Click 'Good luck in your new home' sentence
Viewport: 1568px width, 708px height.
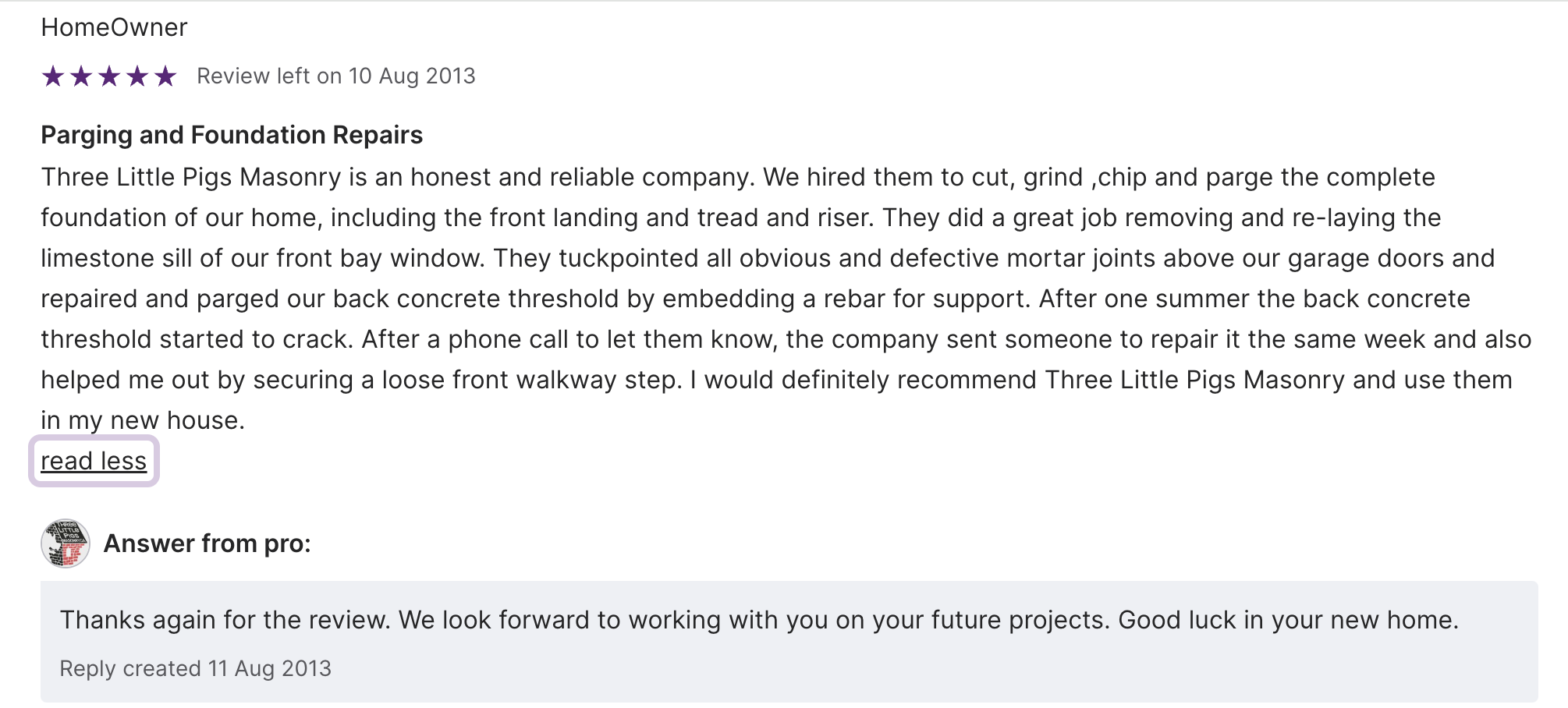click(1287, 620)
